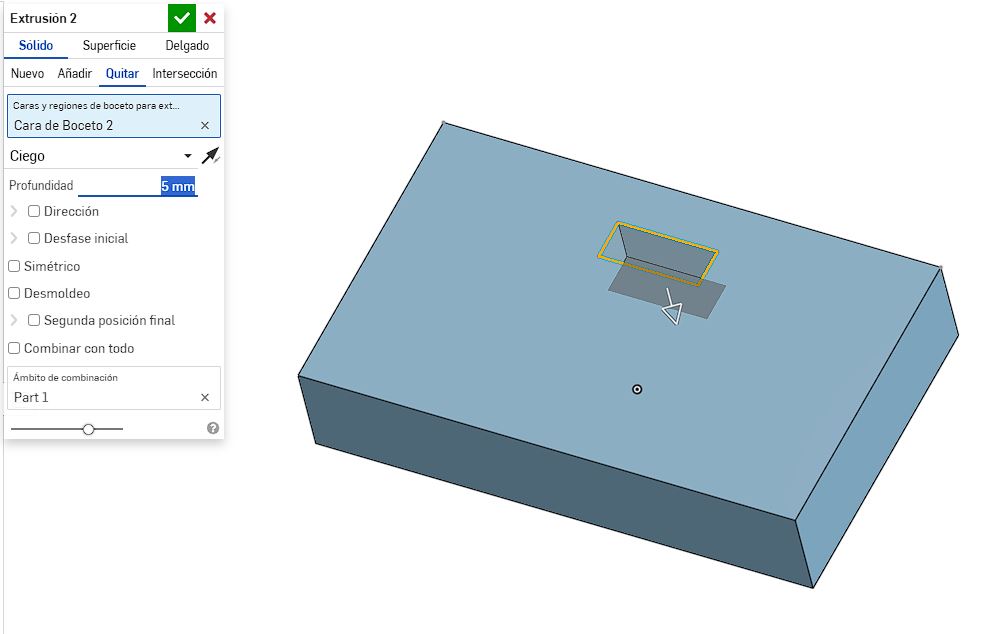Expand the Segunda posición final chevron
Screen dimensions: 984x634
tap(14, 320)
